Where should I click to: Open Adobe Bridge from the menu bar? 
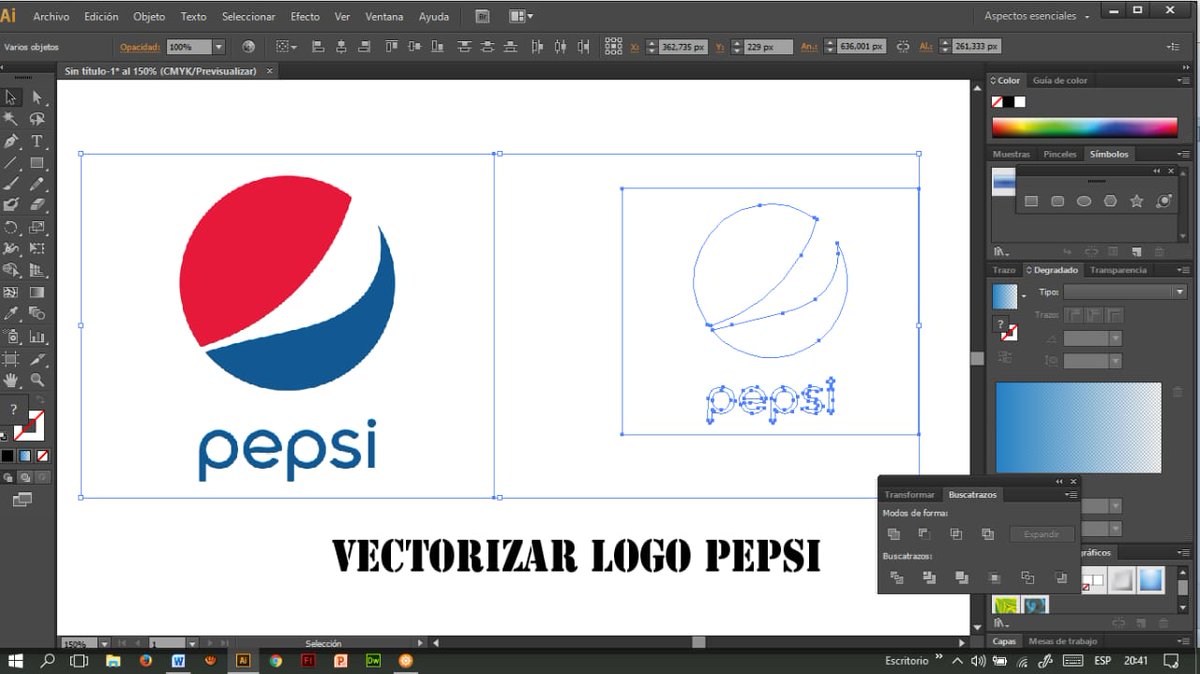click(482, 16)
